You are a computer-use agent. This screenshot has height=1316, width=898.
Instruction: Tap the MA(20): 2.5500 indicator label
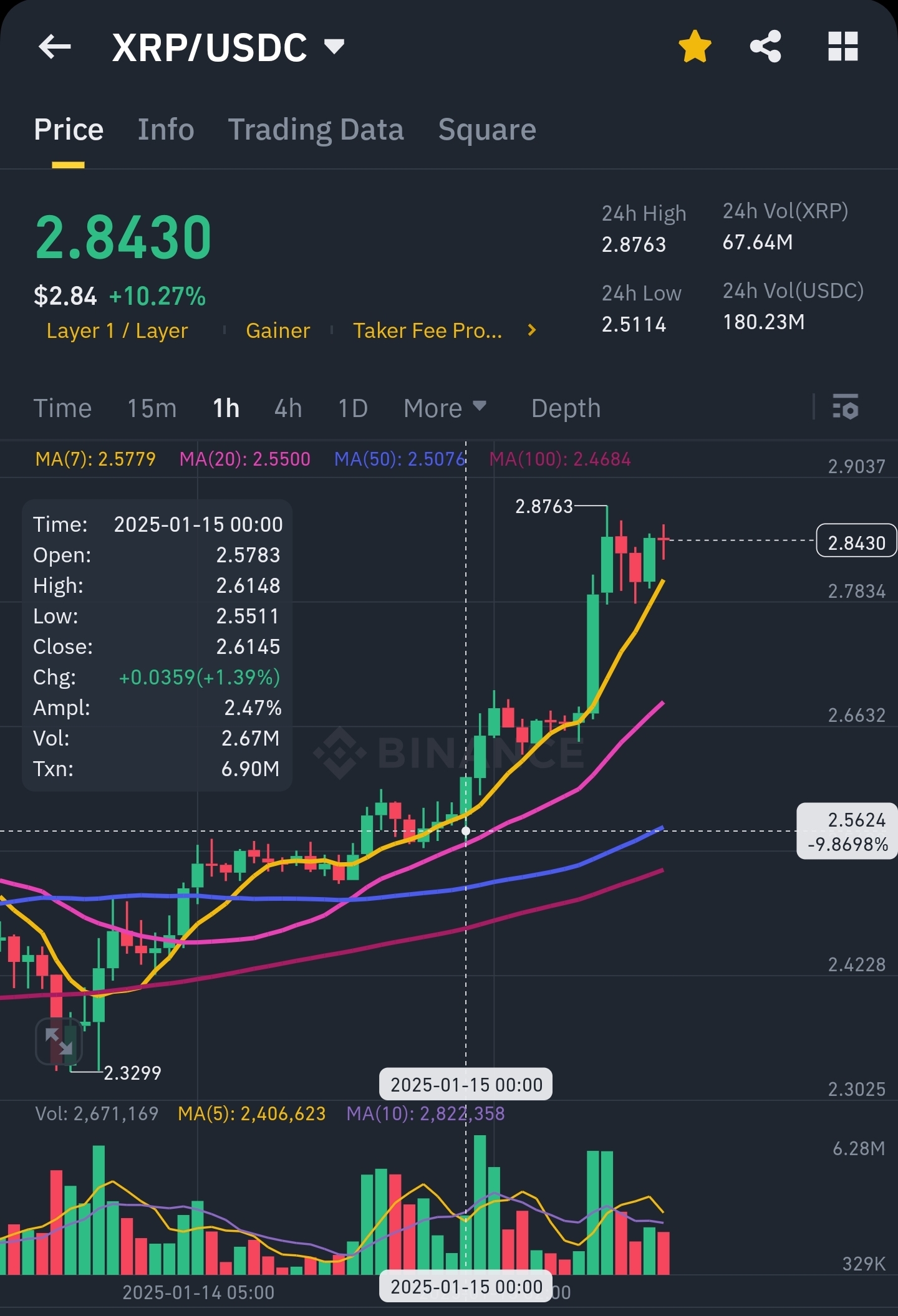[245, 459]
